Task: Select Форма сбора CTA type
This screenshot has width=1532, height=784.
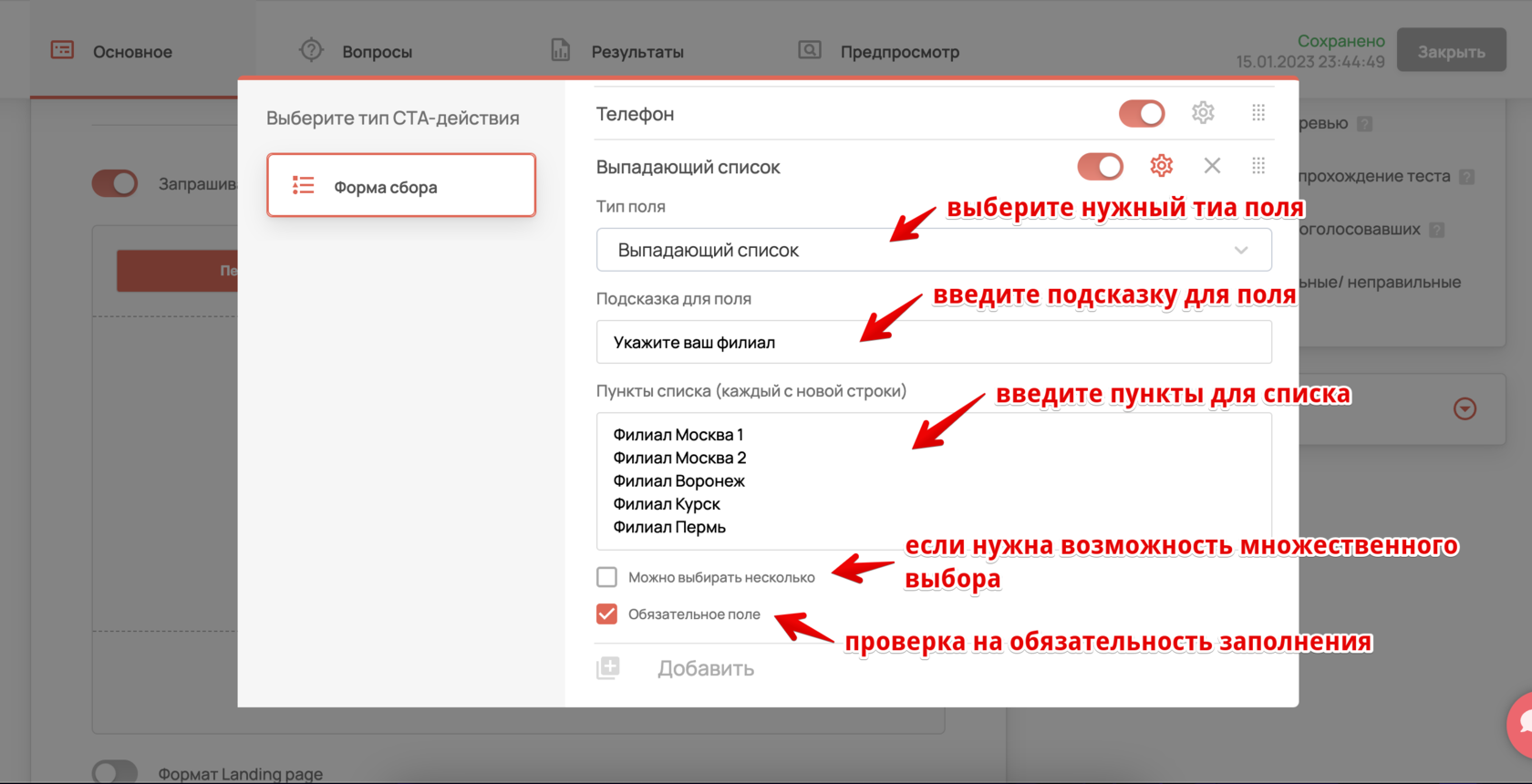Action: [401, 185]
